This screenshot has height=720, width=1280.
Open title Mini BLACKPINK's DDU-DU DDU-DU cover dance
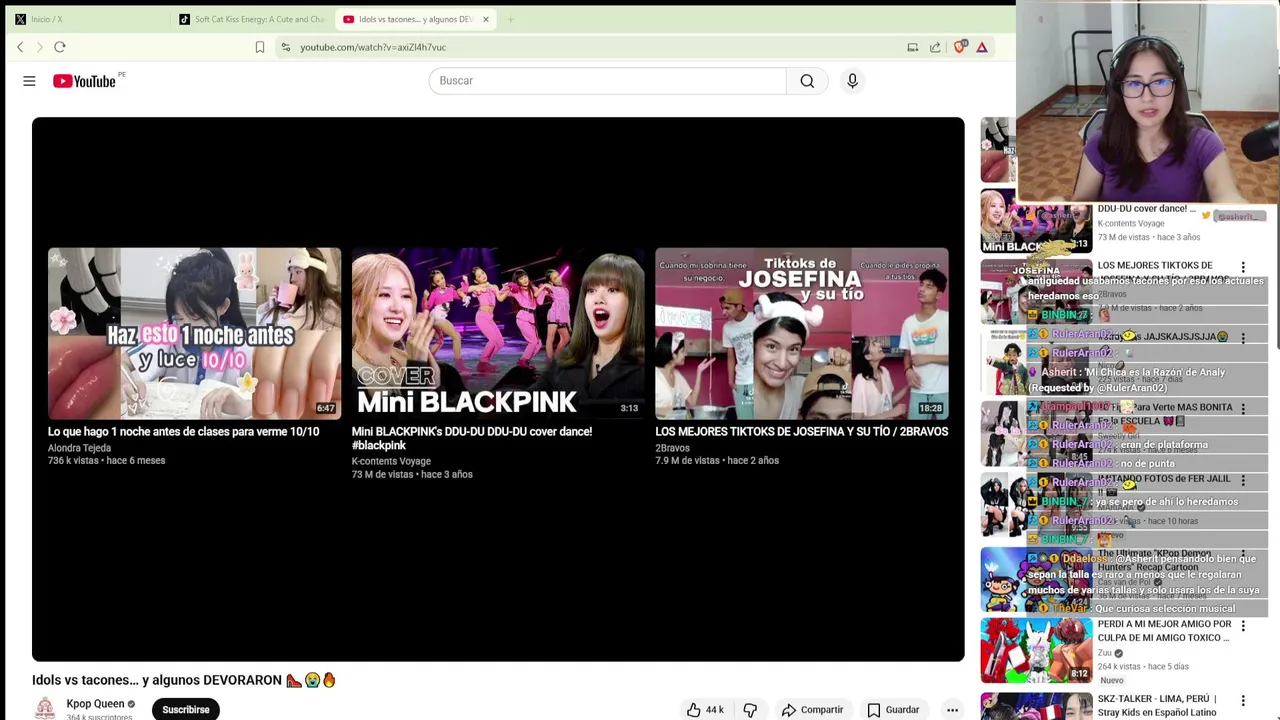[472, 438]
